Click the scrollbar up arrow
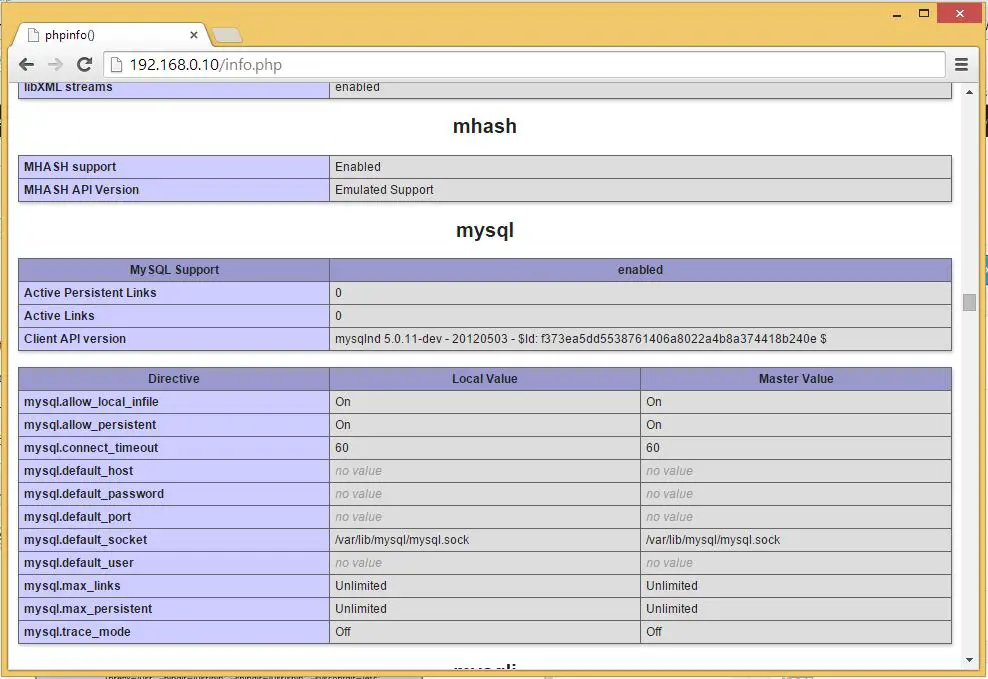This screenshot has height=679, width=988. (x=969, y=92)
